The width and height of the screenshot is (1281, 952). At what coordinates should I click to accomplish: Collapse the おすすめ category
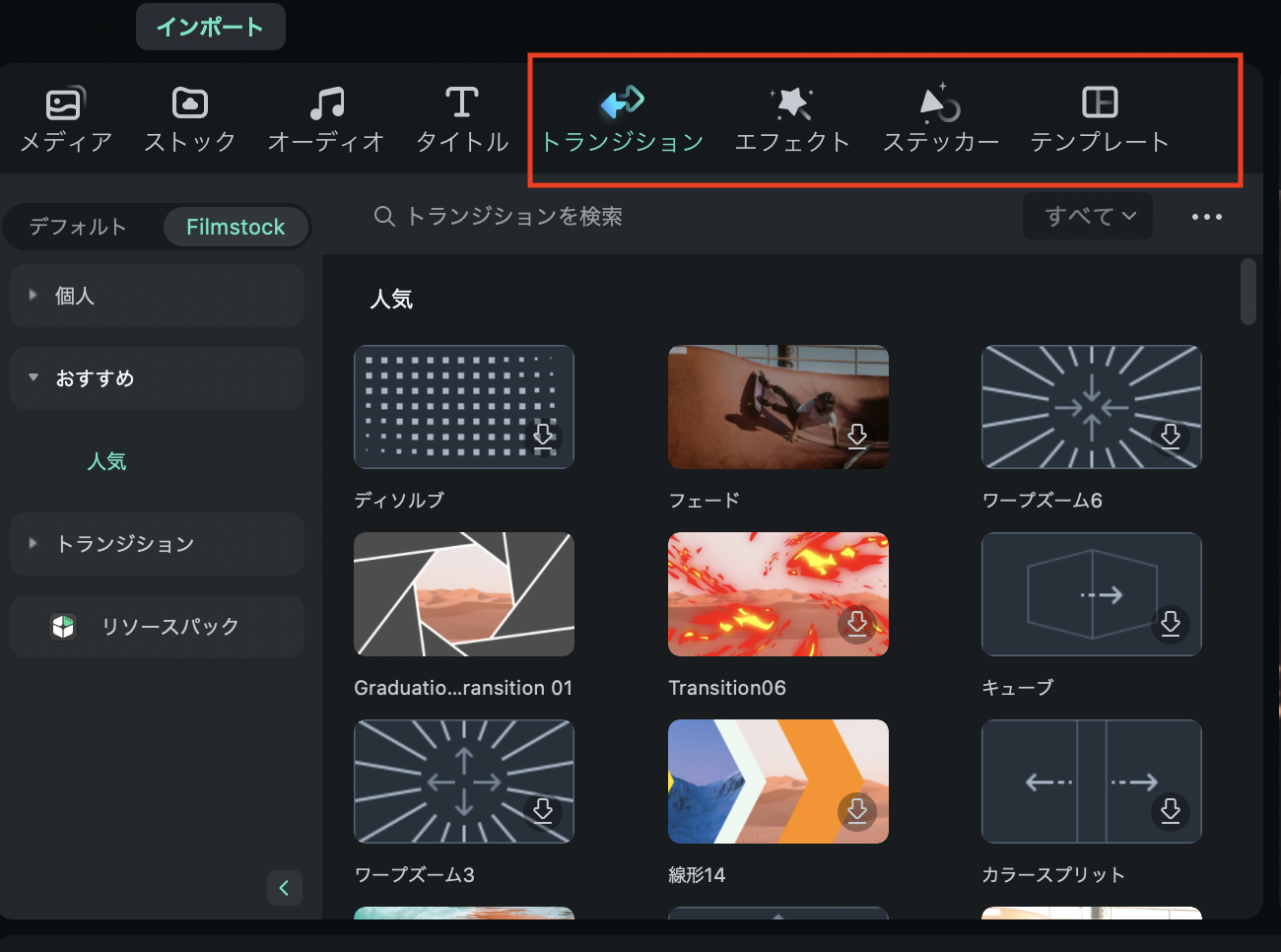click(157, 378)
